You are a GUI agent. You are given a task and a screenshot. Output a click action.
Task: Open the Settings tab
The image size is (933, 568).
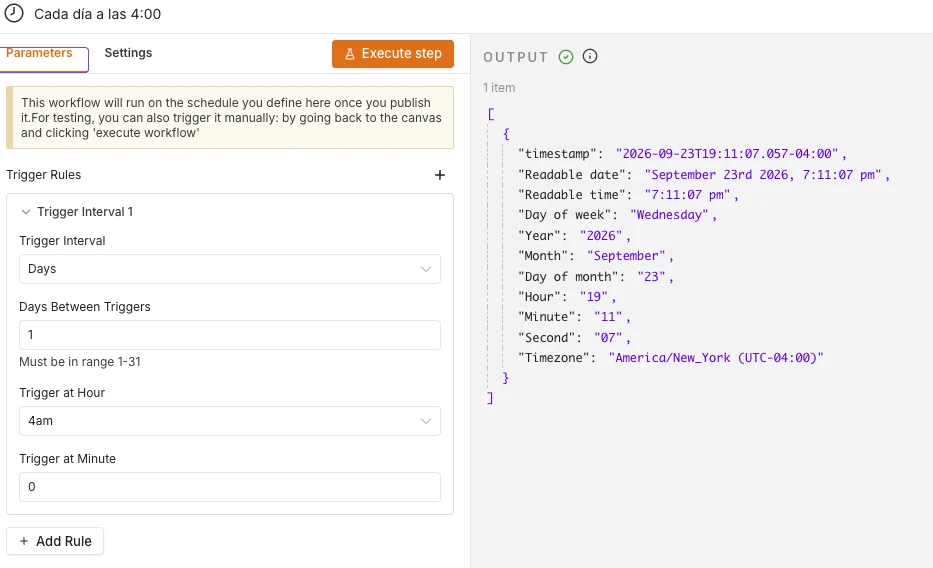click(128, 53)
